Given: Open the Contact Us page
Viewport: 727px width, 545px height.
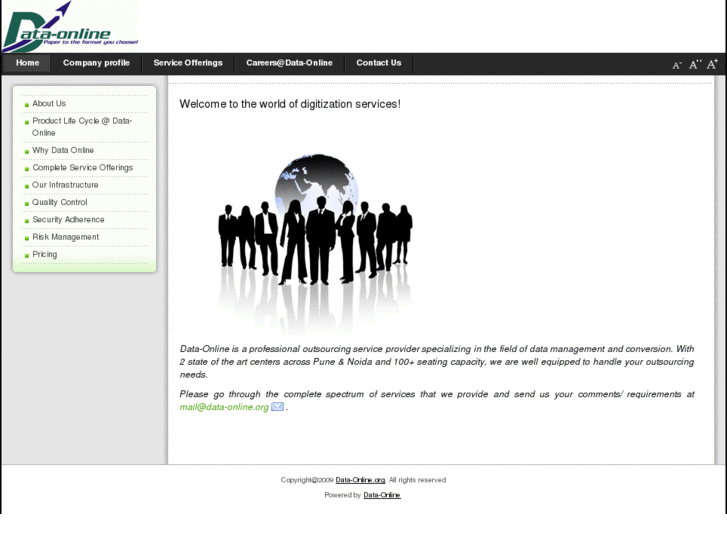Looking at the screenshot, I should pos(379,63).
